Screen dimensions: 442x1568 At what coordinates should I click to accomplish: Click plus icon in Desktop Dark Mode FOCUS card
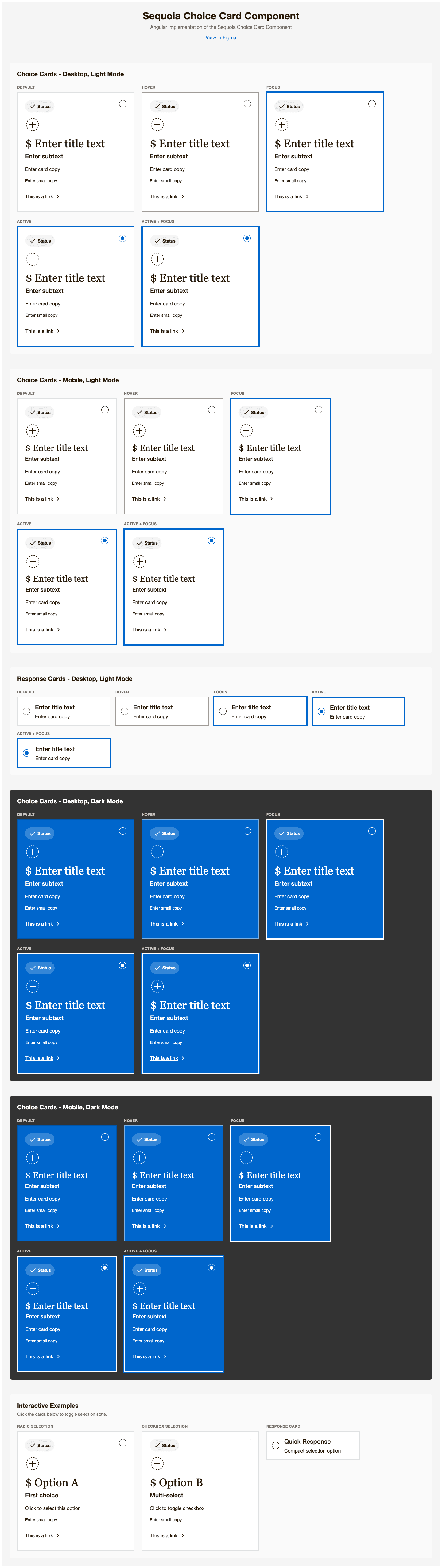281,852
